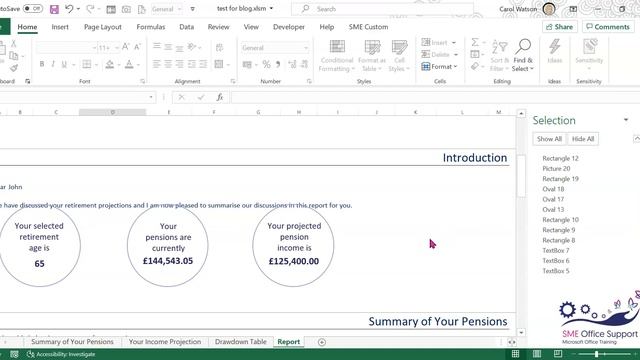Open the Name Box dropdown arrow
Viewport: 640px width, 360px height.
pos(151,97)
